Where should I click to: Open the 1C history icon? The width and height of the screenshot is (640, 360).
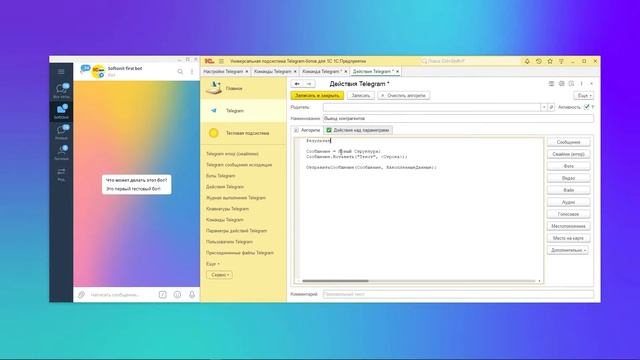pyautogui.click(x=539, y=61)
